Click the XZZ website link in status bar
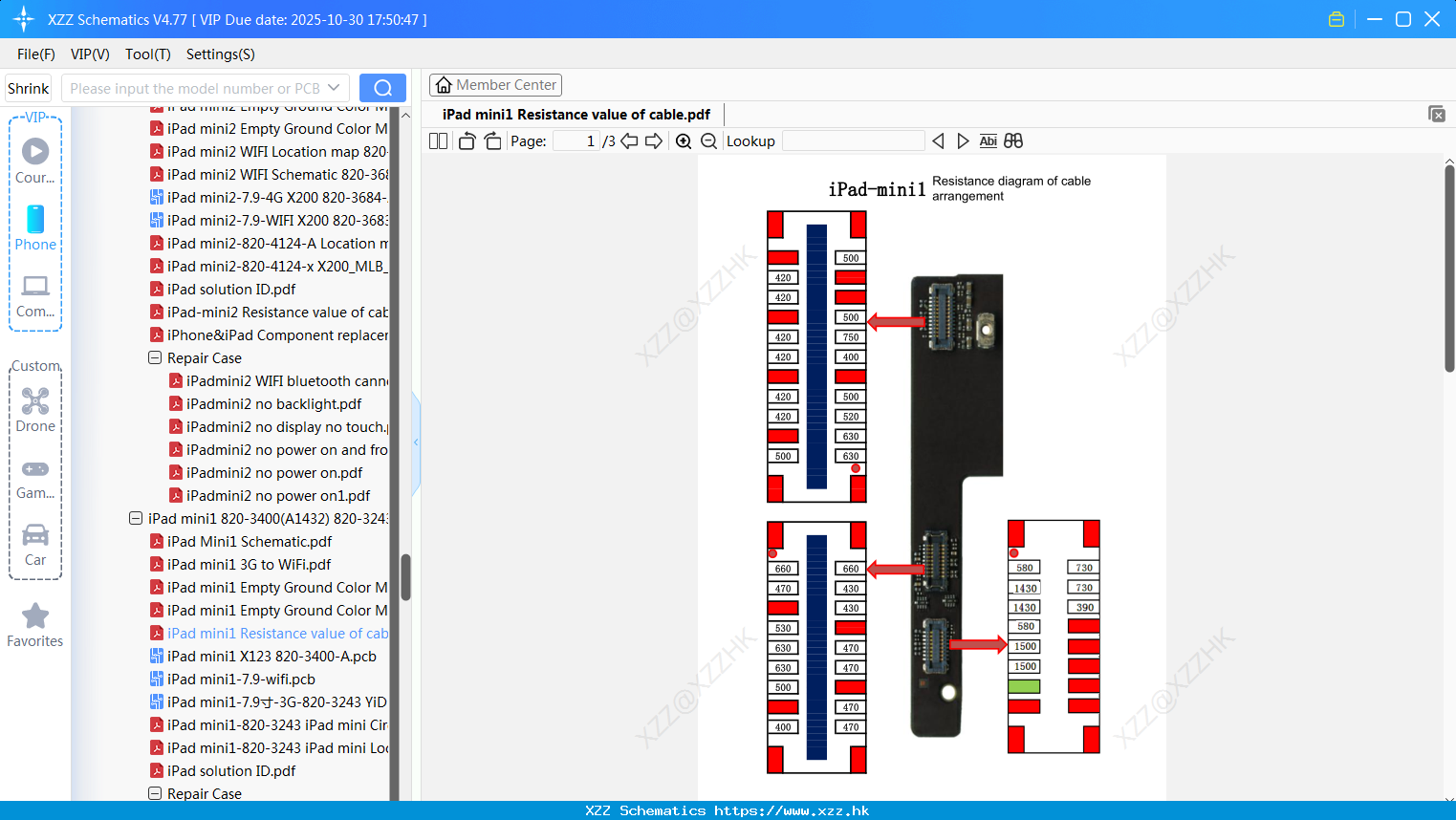This screenshot has height=820, width=1456. 792,810
